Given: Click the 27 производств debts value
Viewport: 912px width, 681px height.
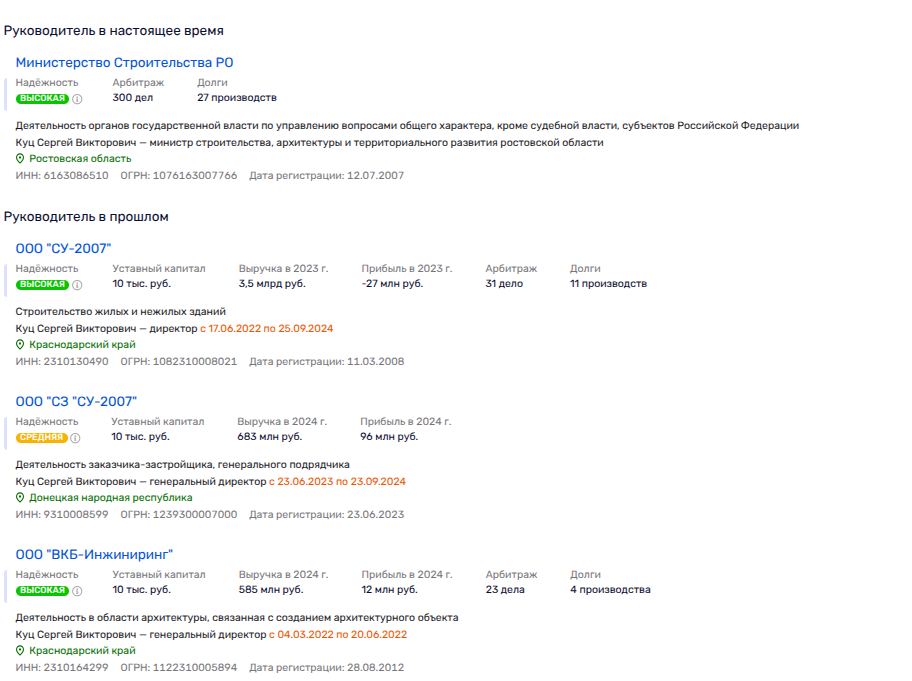Looking at the screenshot, I should 236,98.
